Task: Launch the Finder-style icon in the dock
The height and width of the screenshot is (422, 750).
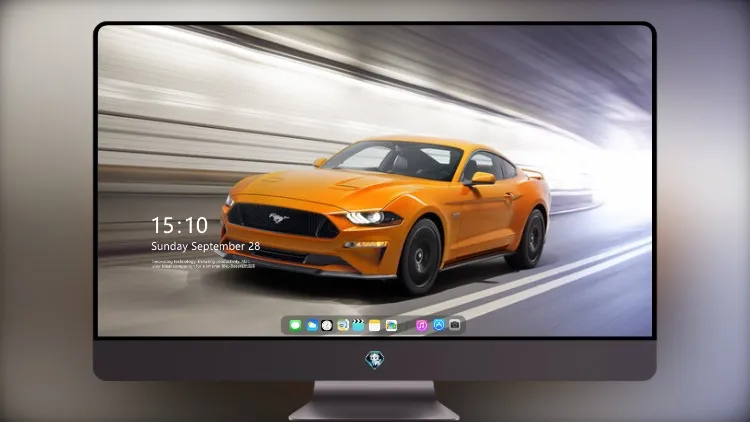Action: (342, 325)
